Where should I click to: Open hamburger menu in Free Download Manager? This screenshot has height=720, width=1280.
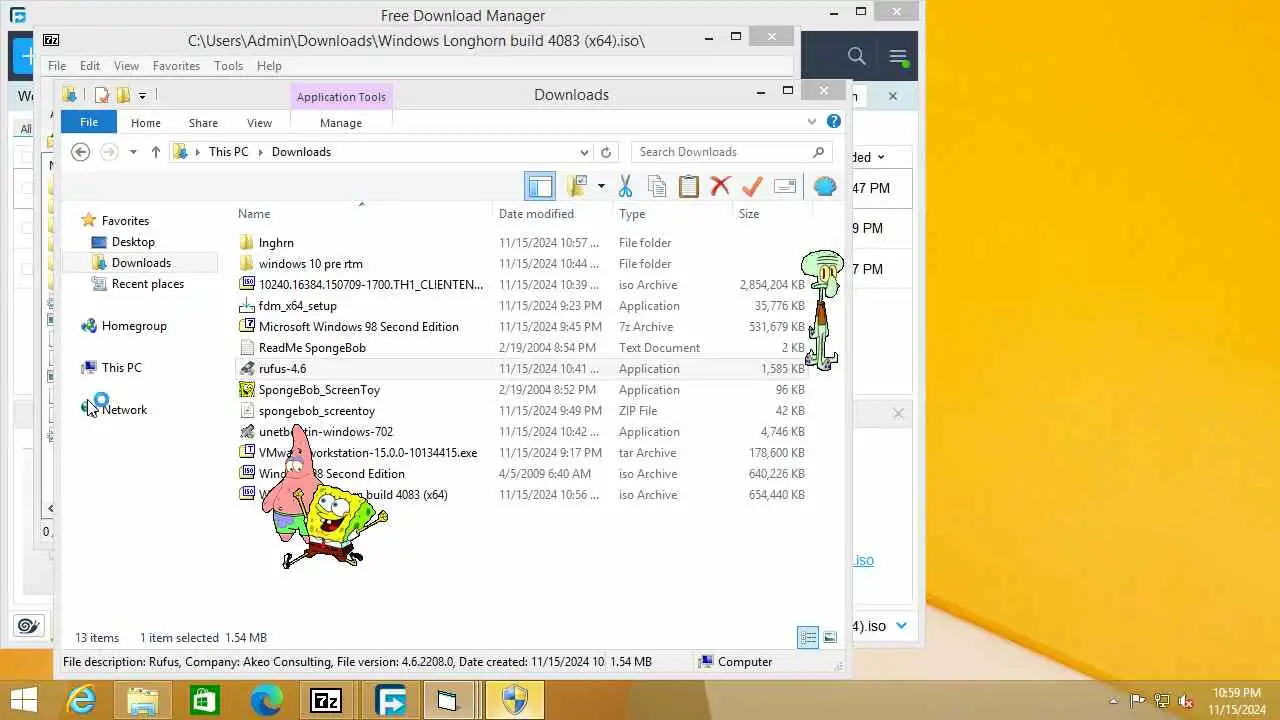pyautogui.click(x=898, y=56)
